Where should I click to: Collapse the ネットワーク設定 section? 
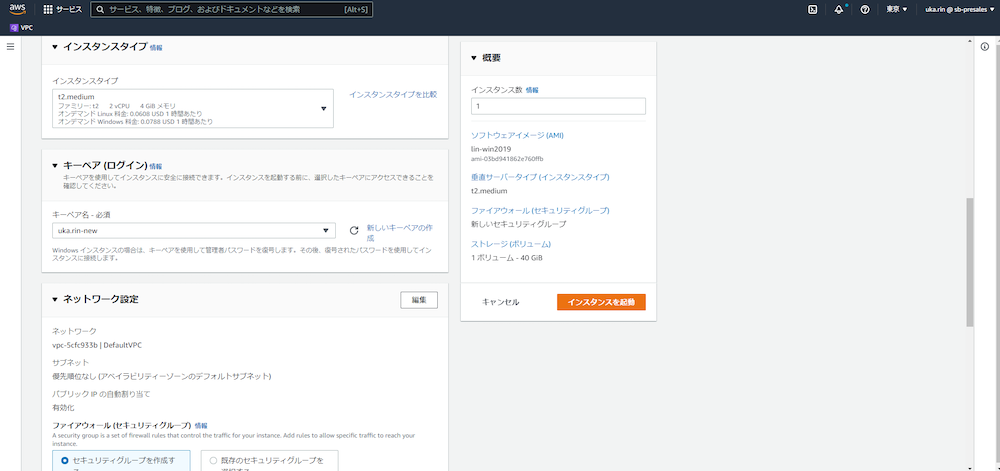[55, 299]
